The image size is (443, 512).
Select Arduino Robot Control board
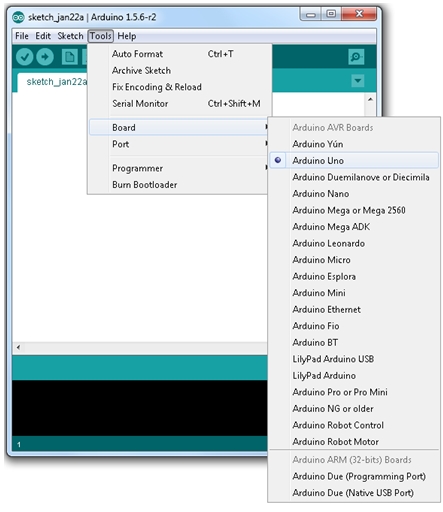tap(354, 425)
